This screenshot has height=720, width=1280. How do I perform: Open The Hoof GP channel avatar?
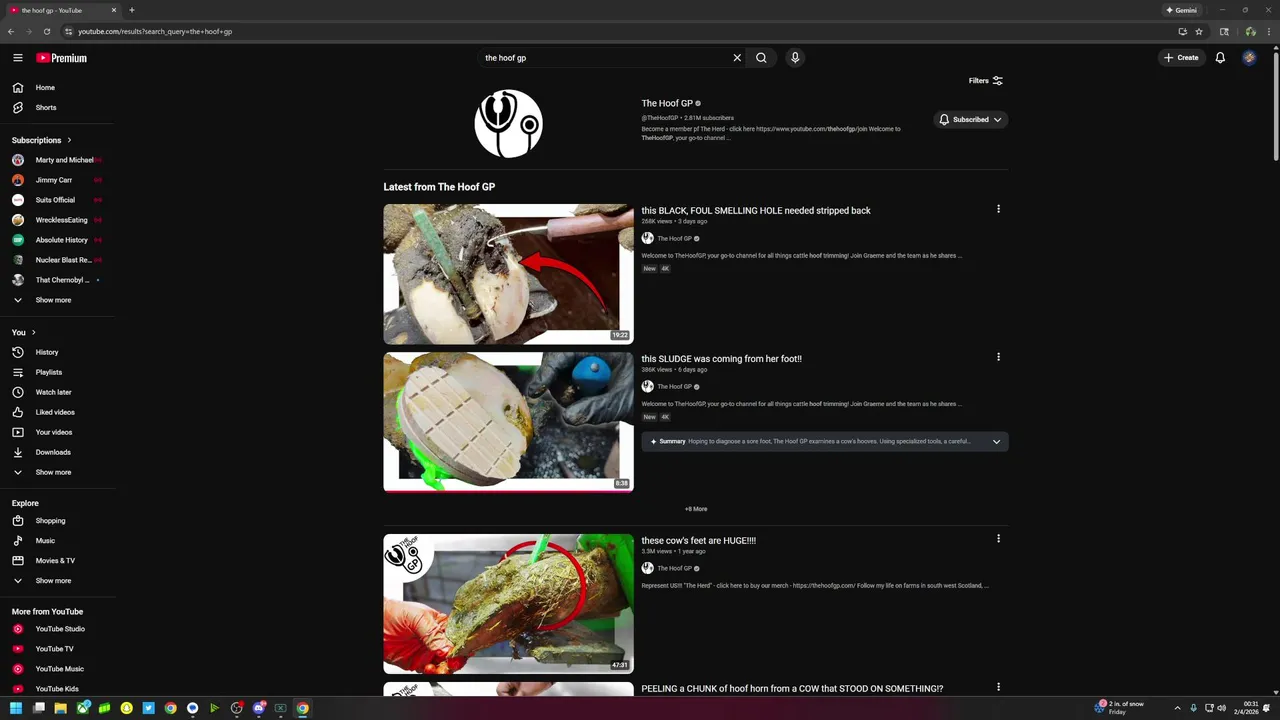coord(508,124)
